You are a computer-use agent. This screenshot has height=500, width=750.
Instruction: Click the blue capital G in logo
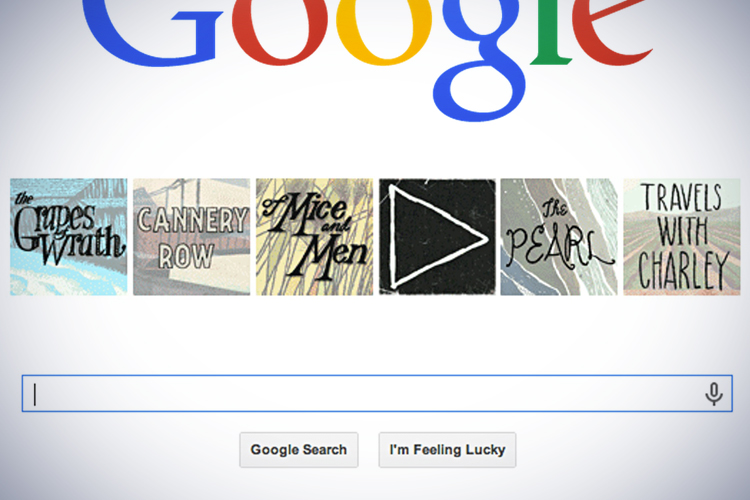pos(151,30)
